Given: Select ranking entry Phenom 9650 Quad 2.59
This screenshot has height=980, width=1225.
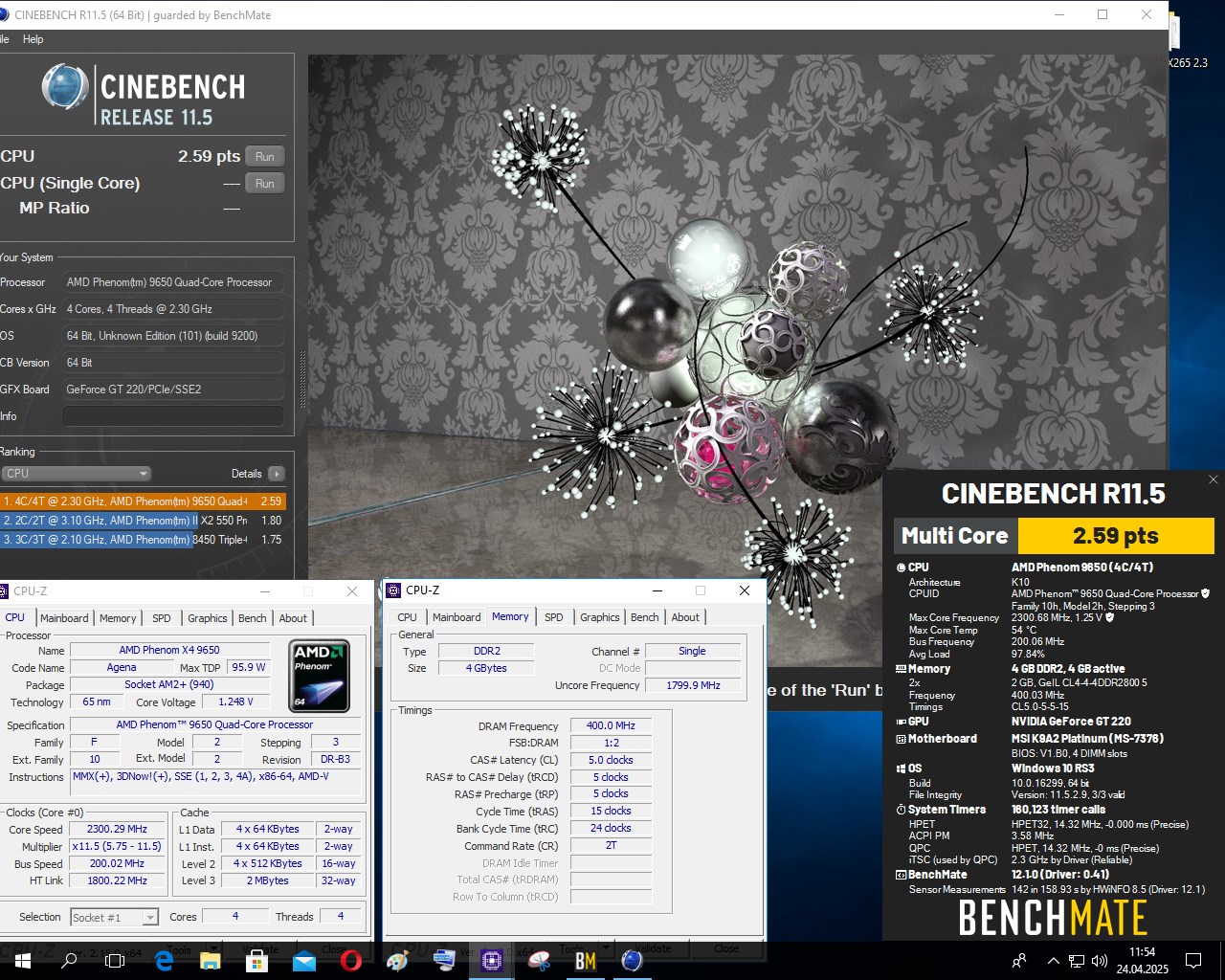Looking at the screenshot, I should [x=143, y=501].
